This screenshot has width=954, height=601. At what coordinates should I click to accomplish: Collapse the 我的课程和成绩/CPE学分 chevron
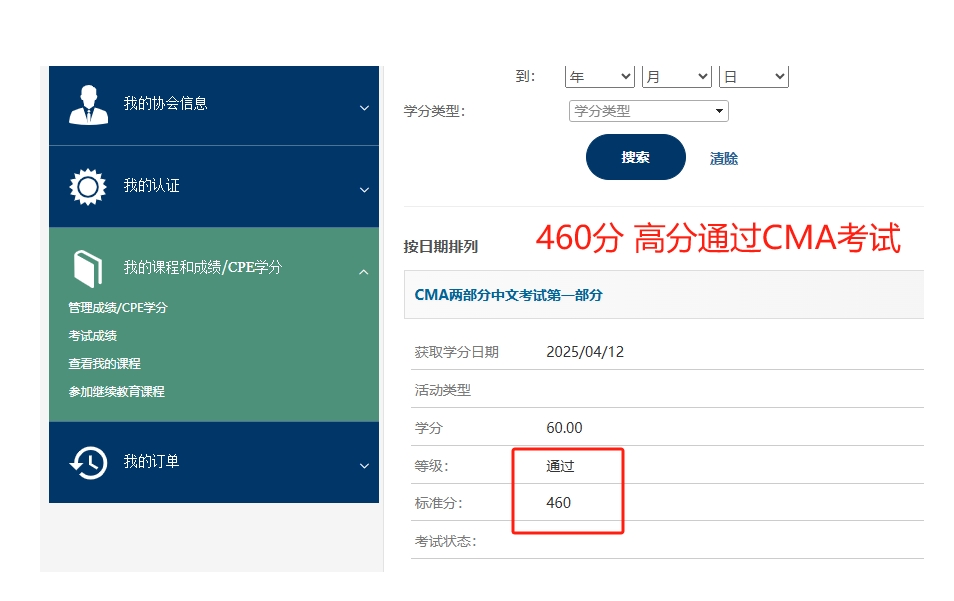click(364, 271)
